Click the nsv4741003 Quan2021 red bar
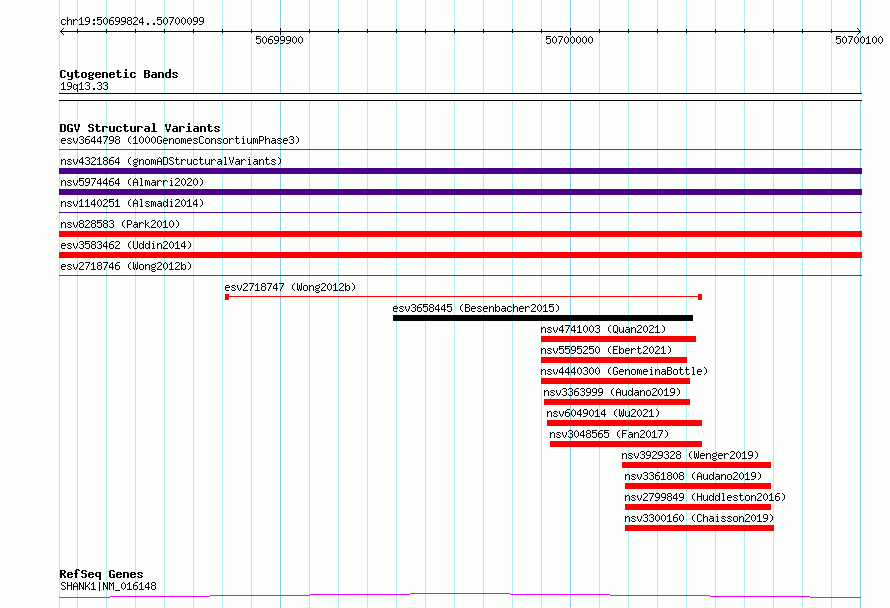 pyautogui.click(x=618, y=339)
